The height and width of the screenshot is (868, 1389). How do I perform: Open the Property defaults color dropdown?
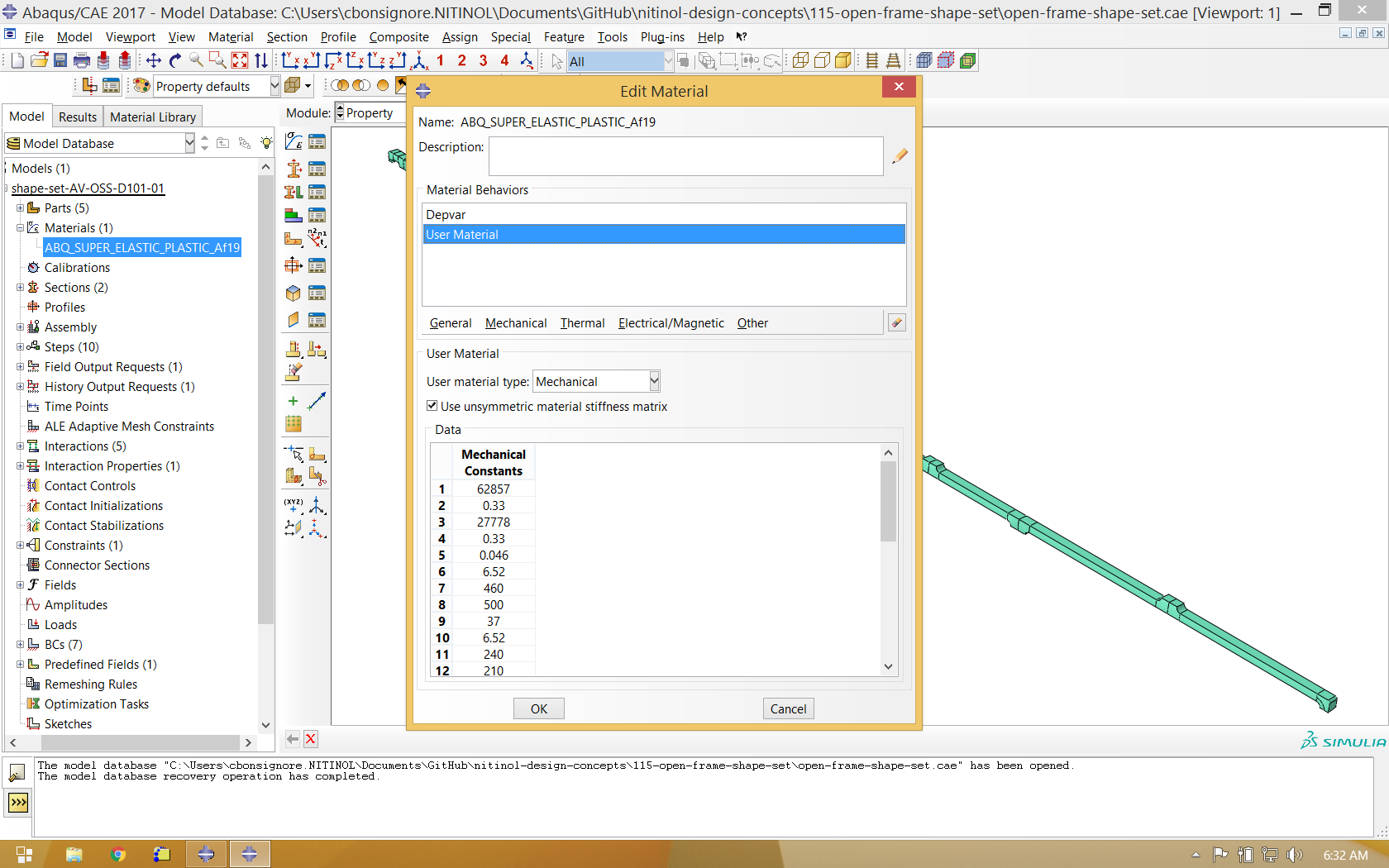click(274, 86)
